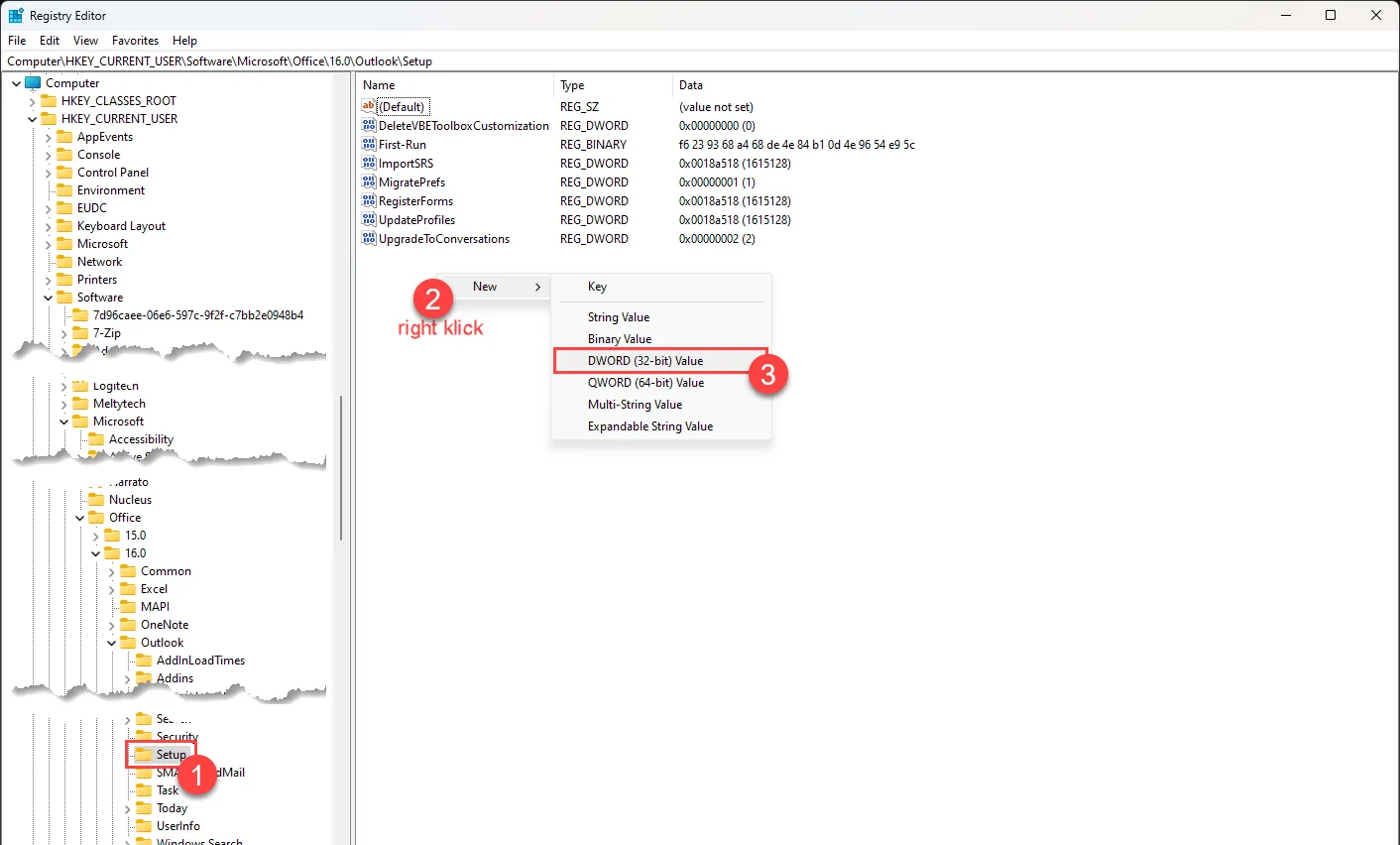Viewport: 1400px width, 845px height.
Task: Click the UpdateProfiles value icon
Action: tap(369, 220)
